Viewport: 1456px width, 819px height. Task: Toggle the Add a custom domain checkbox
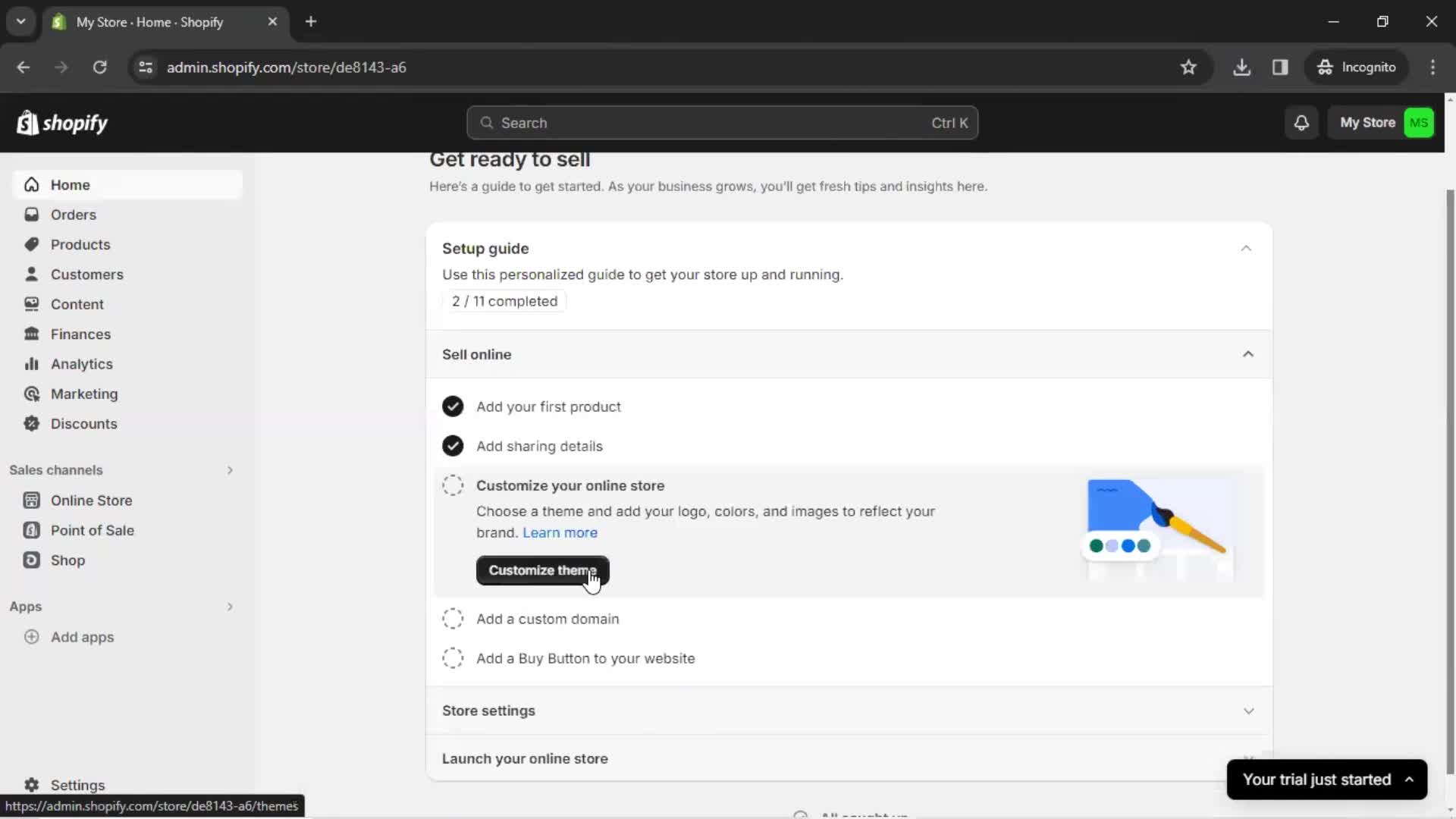tap(453, 618)
